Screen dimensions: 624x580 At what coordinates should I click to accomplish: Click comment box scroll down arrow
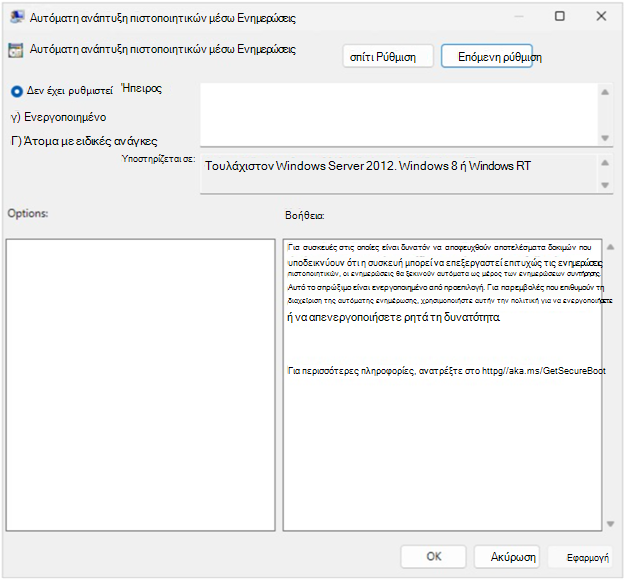pos(605,138)
